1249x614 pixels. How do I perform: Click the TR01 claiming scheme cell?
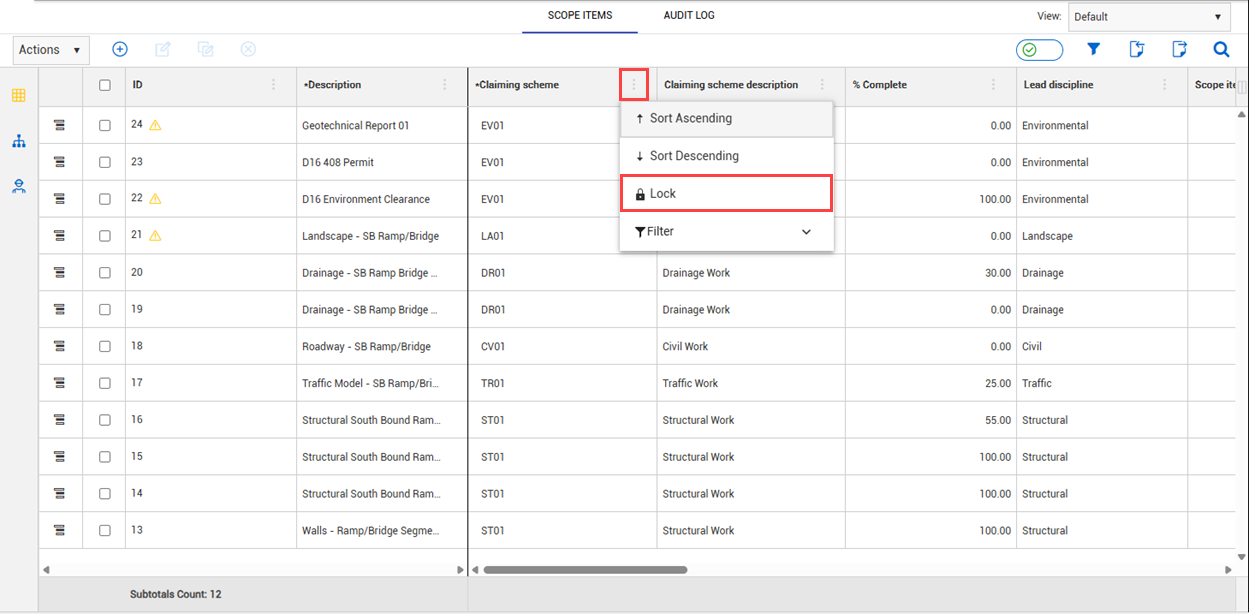[563, 383]
